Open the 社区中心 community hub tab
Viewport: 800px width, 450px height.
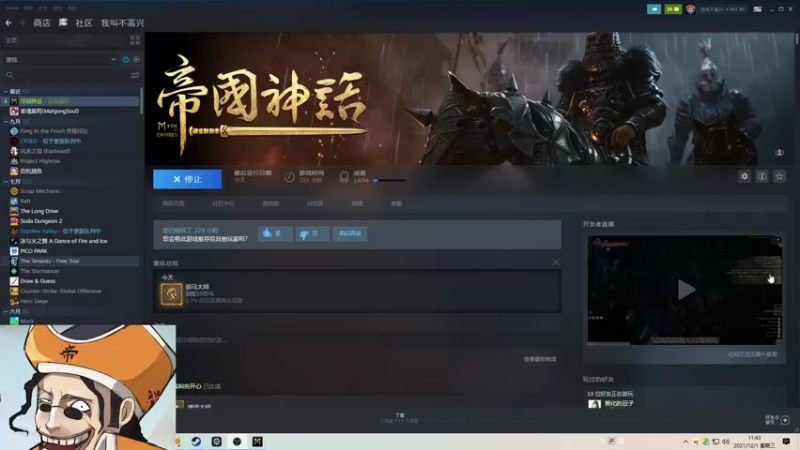[223, 204]
